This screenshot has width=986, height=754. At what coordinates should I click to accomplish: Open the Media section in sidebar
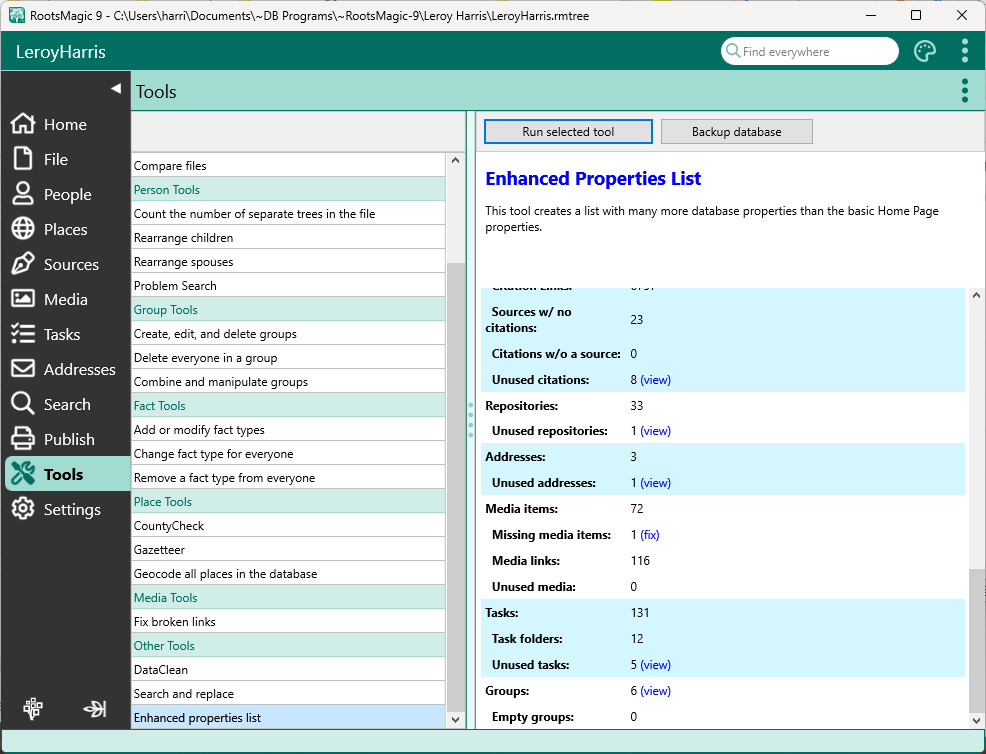[65, 300]
